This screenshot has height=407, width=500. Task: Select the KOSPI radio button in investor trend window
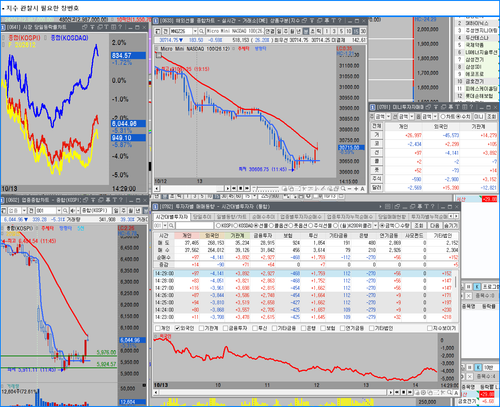coord(218,226)
